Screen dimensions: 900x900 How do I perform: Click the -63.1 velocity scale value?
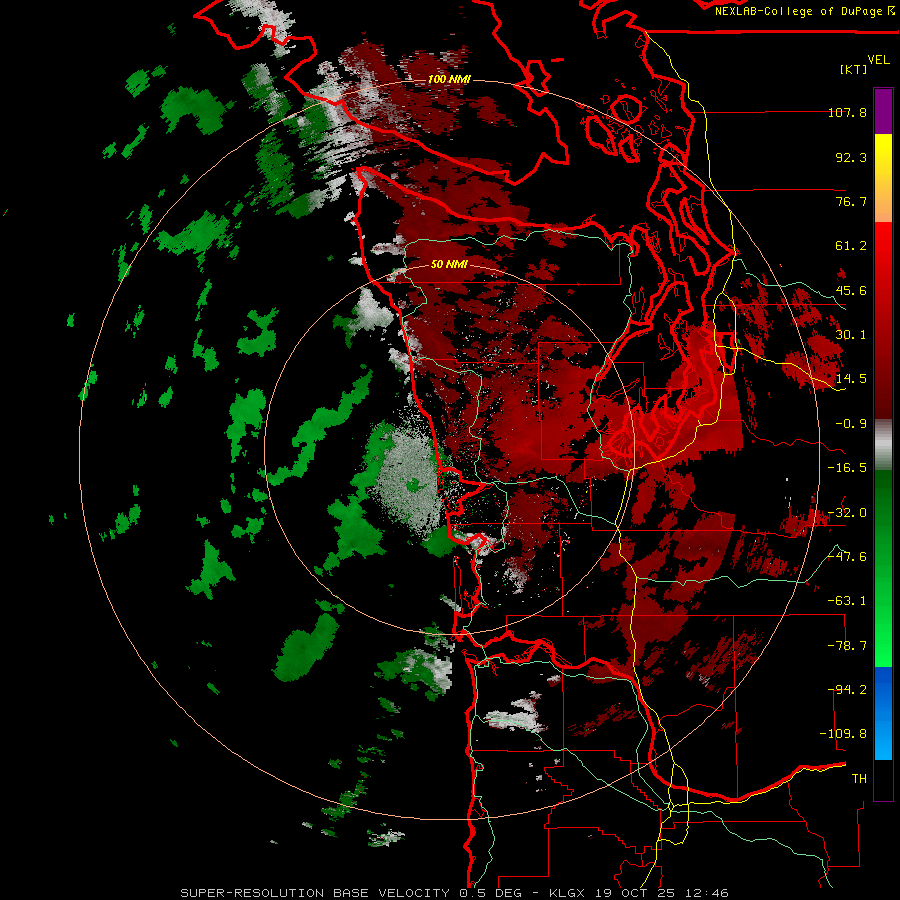[847, 601]
